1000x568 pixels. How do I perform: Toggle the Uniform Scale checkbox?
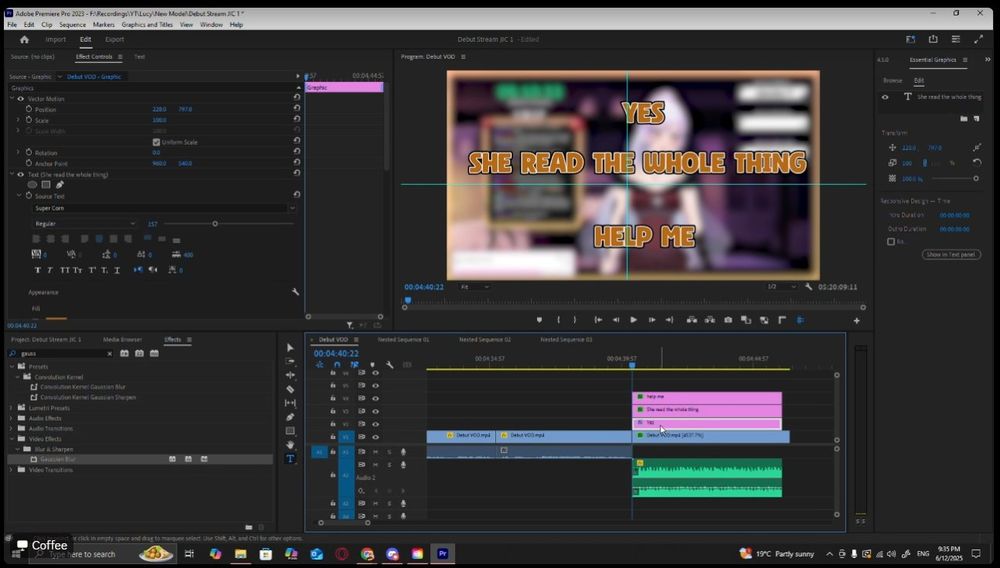tap(156, 142)
